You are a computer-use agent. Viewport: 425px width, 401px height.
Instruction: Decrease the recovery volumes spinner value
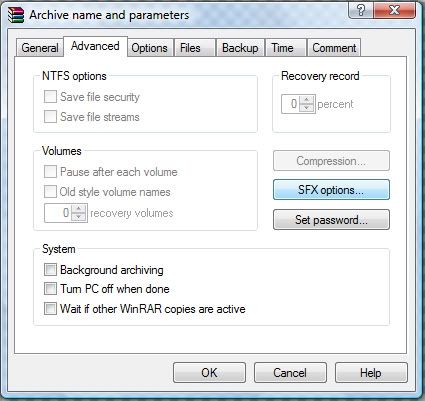click(x=79, y=217)
